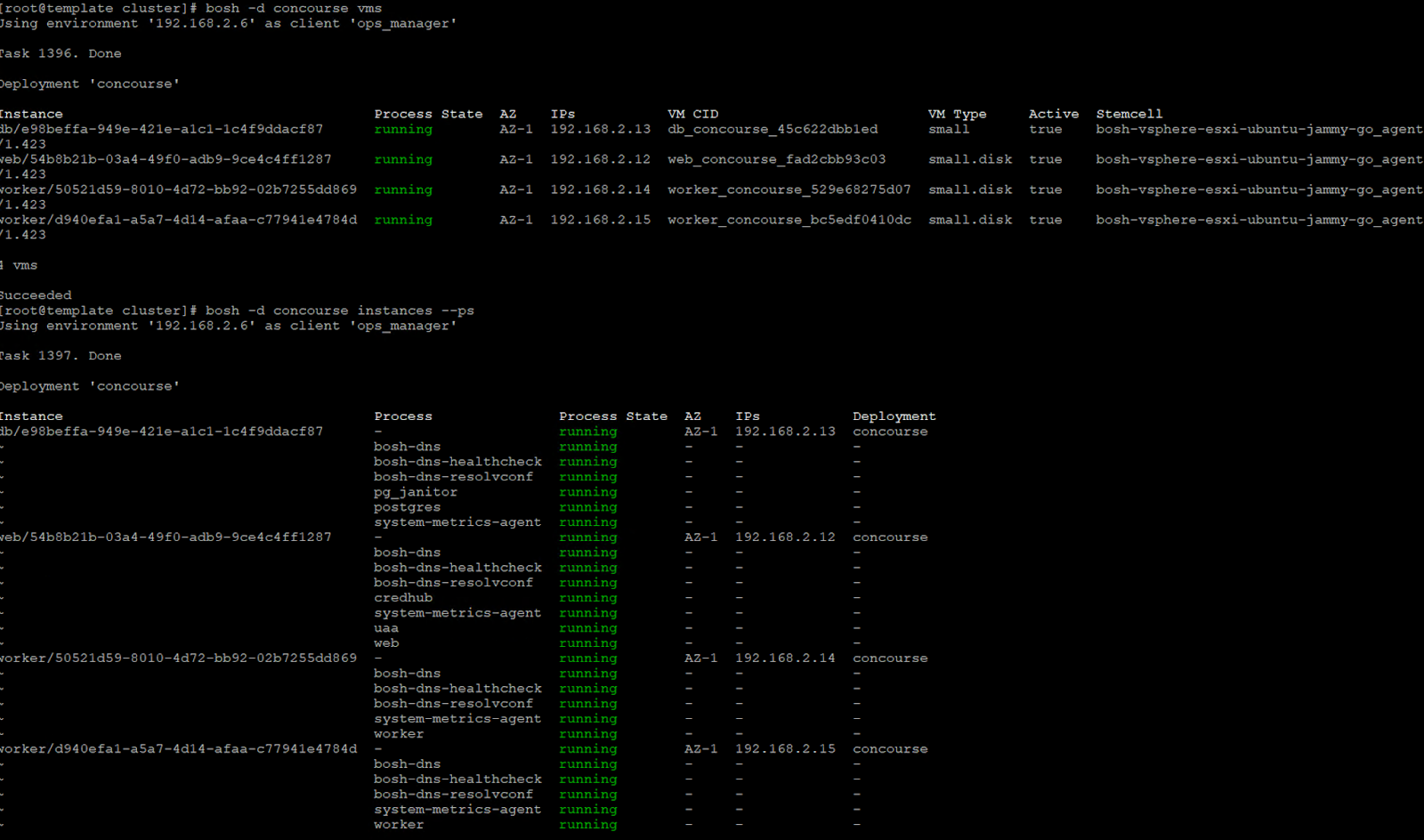Click IP 192.168.2.12 in vms table
Viewport: 1424px width, 840px height.
tap(601, 159)
